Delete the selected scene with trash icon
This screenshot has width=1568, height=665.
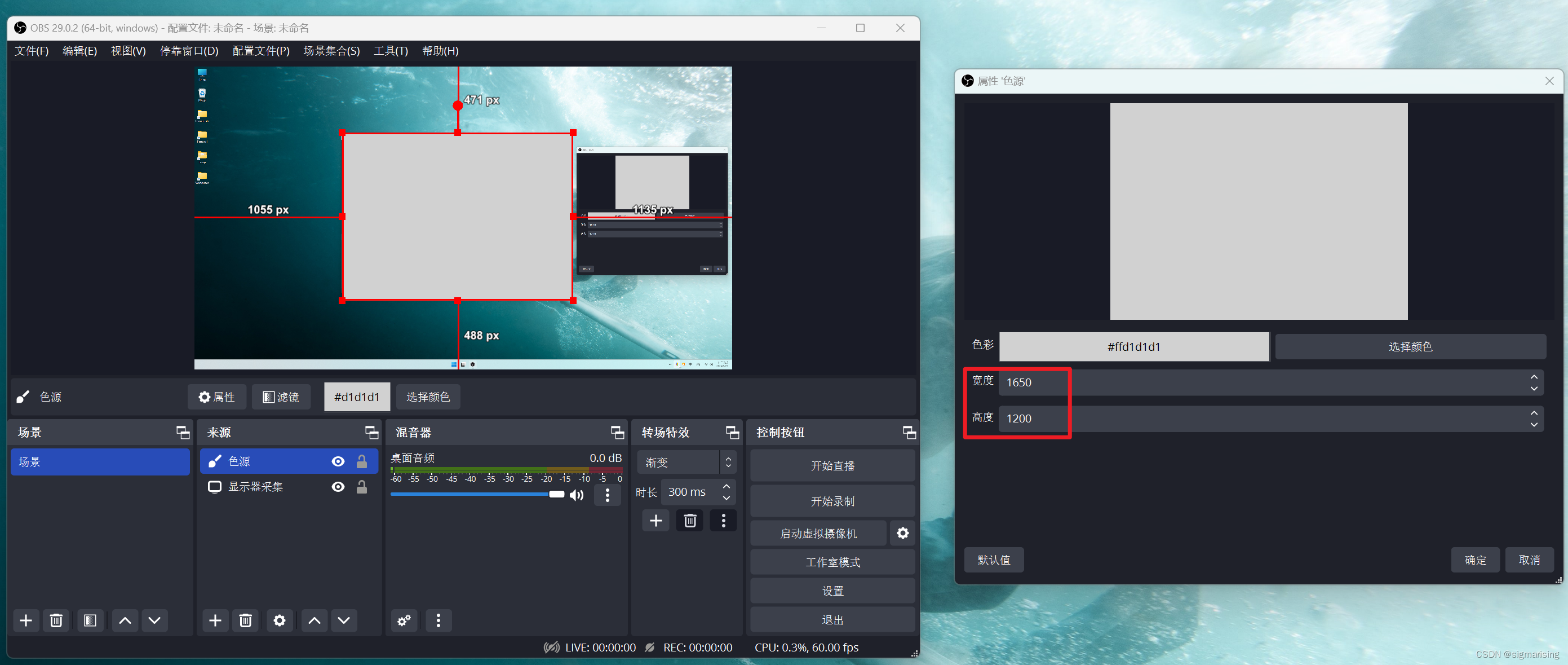[56, 620]
